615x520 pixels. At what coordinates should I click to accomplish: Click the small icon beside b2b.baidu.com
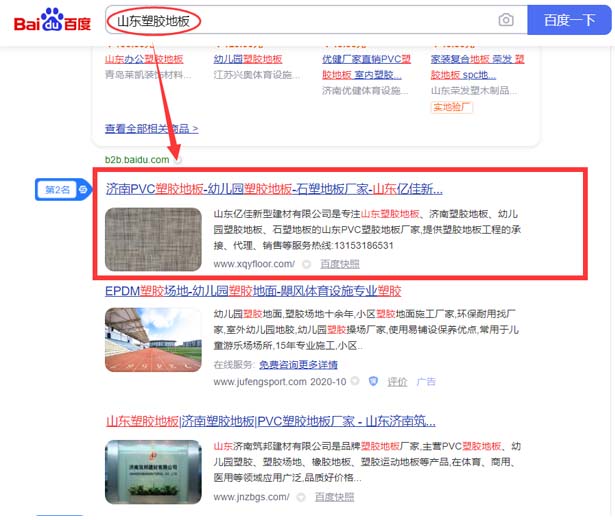(x=178, y=160)
